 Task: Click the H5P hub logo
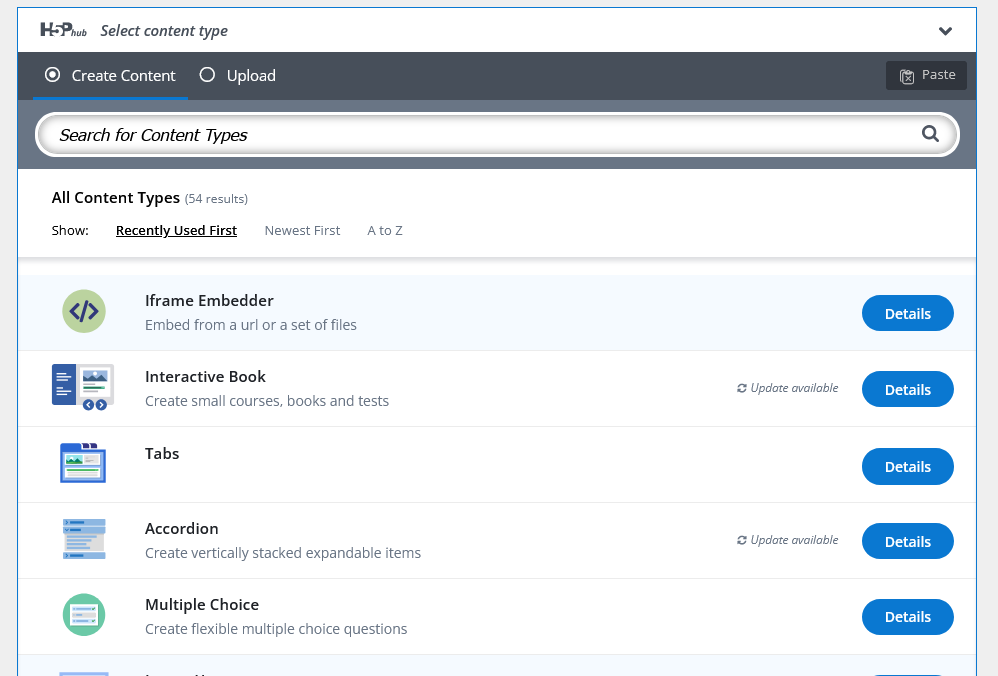click(63, 30)
